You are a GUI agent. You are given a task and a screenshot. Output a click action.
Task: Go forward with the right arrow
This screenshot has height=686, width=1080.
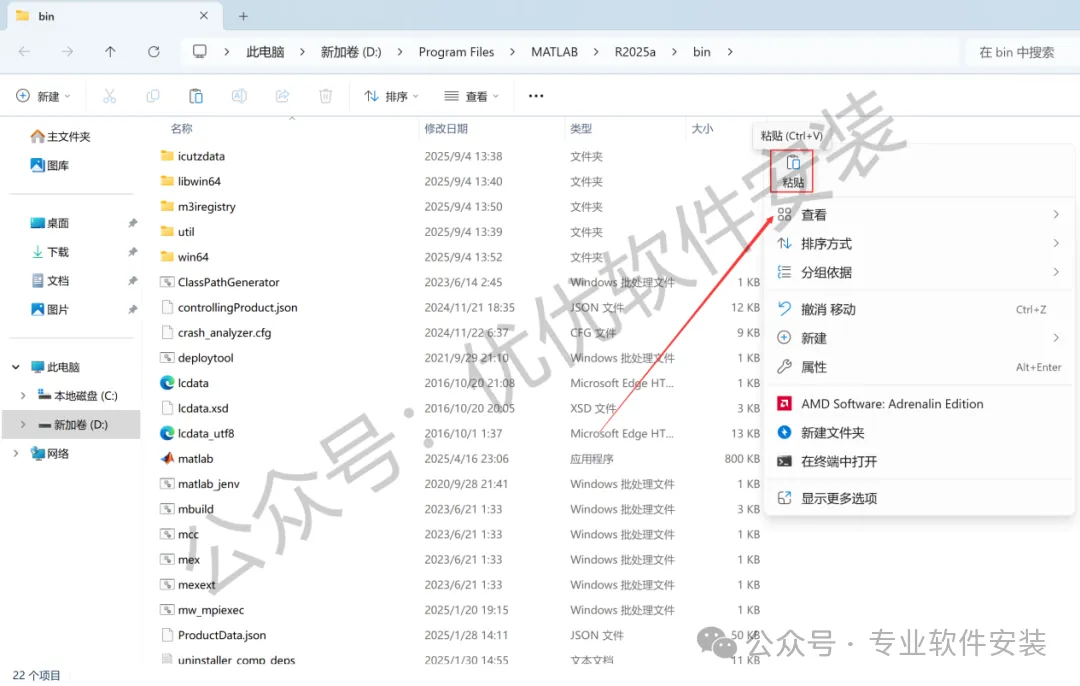point(68,52)
